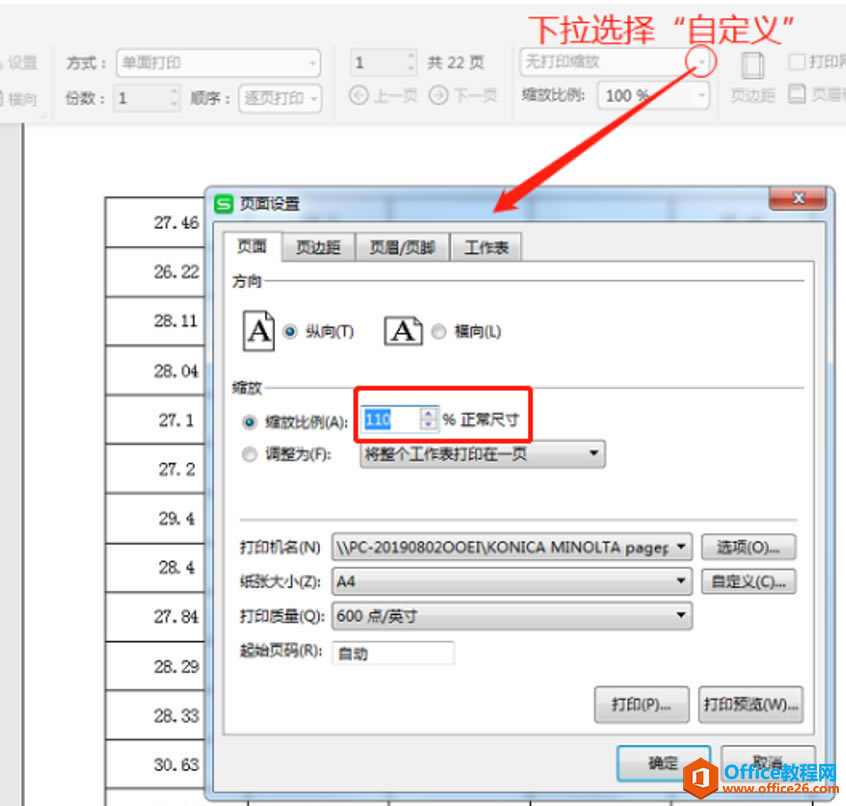The image size is (846, 806).
Task: Select the 页面 tab in Page Setup
Action: [x=252, y=247]
